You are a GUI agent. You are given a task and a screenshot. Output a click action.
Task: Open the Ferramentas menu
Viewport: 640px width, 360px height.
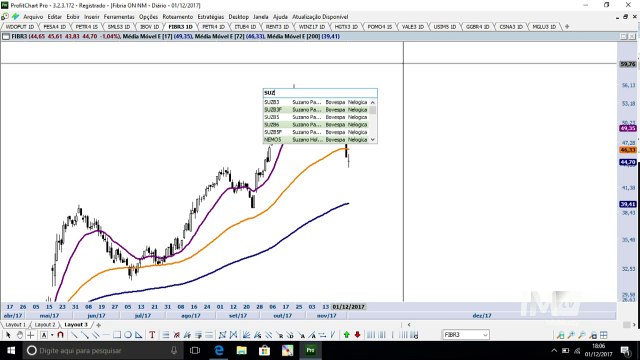[x=119, y=17]
